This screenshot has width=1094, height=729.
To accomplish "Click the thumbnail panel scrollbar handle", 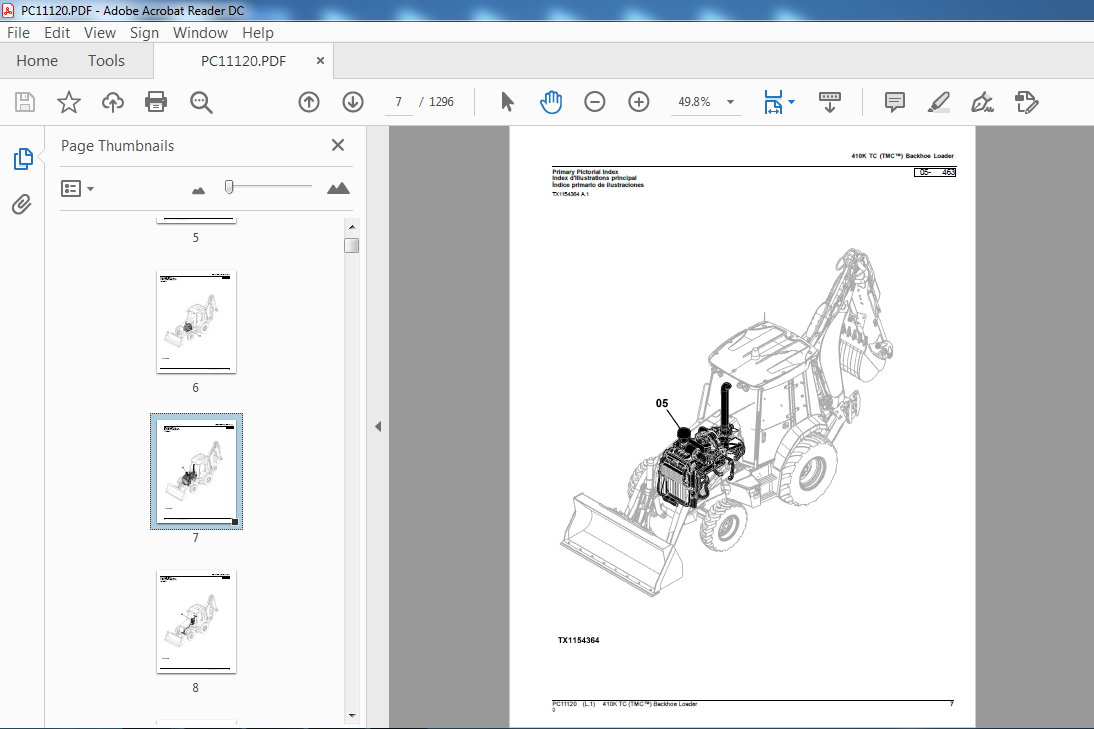I will point(352,246).
